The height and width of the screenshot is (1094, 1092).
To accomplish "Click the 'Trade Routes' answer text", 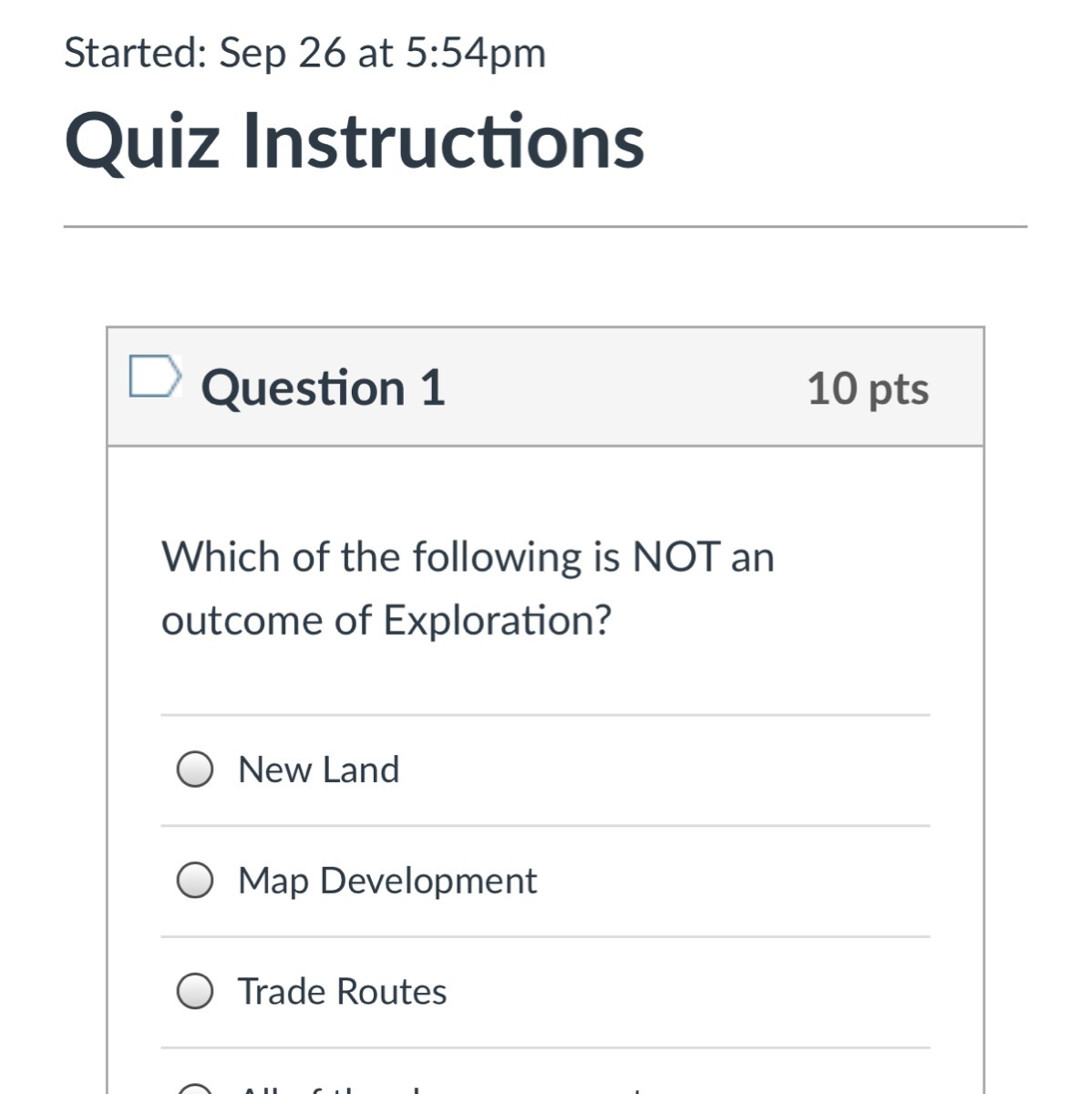I will 342,991.
